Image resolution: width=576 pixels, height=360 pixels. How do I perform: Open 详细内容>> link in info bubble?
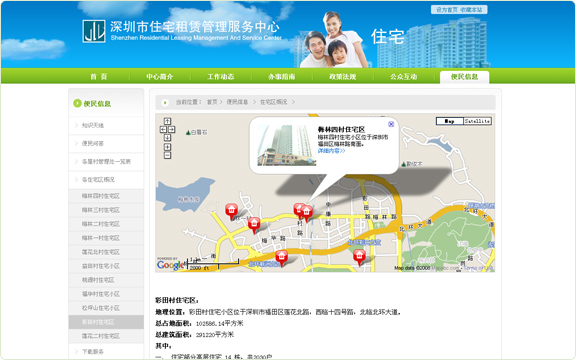[x=331, y=151]
